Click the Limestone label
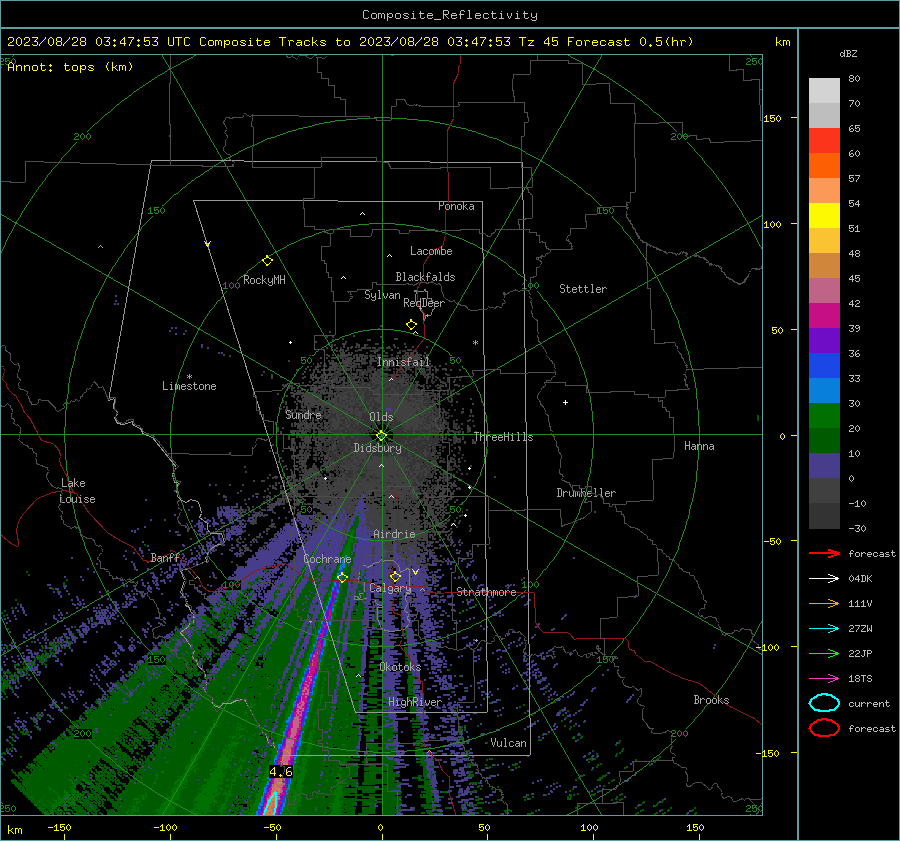 [x=189, y=386]
